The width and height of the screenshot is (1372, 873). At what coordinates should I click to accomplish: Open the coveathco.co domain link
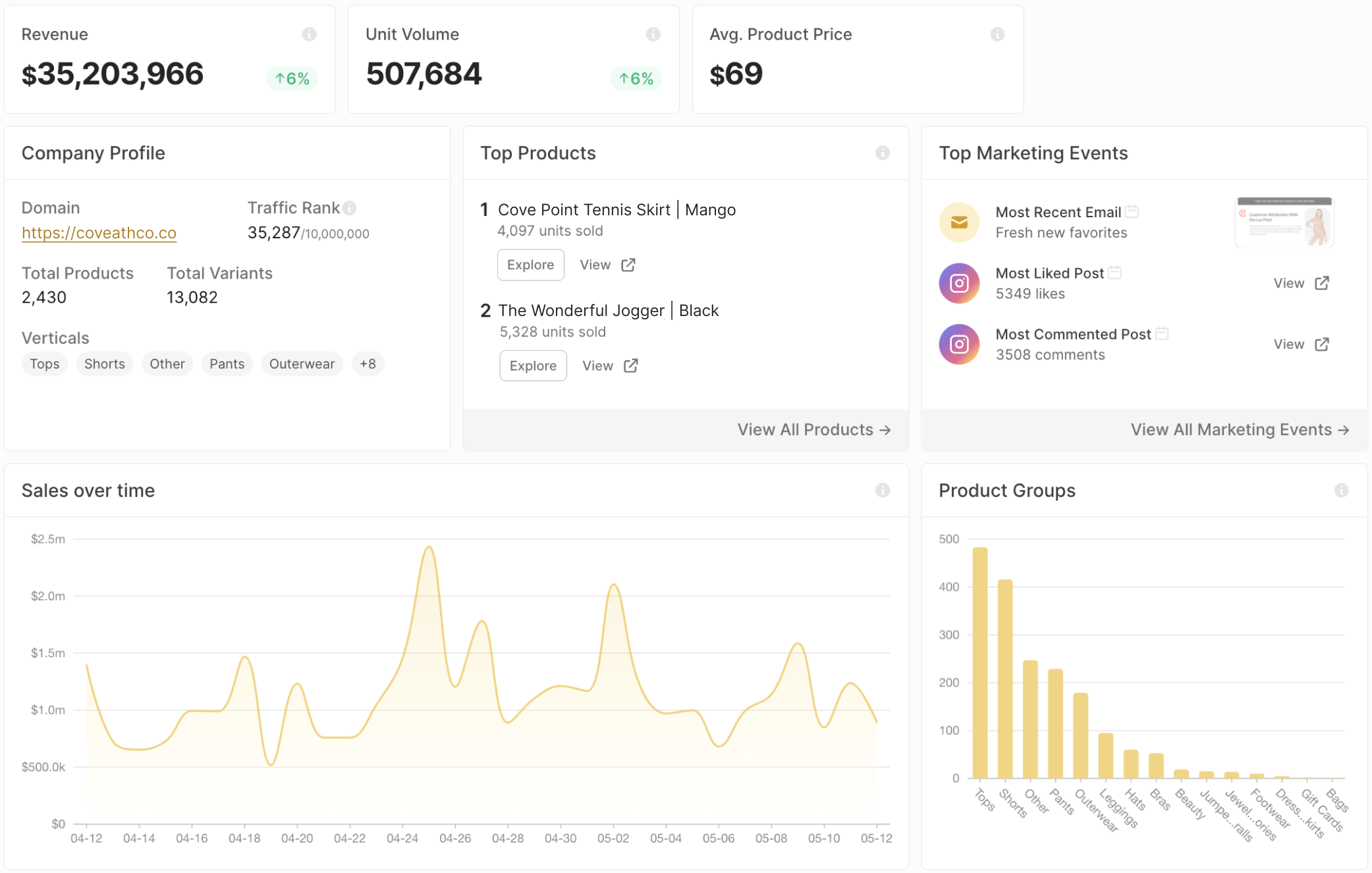pyautogui.click(x=99, y=232)
